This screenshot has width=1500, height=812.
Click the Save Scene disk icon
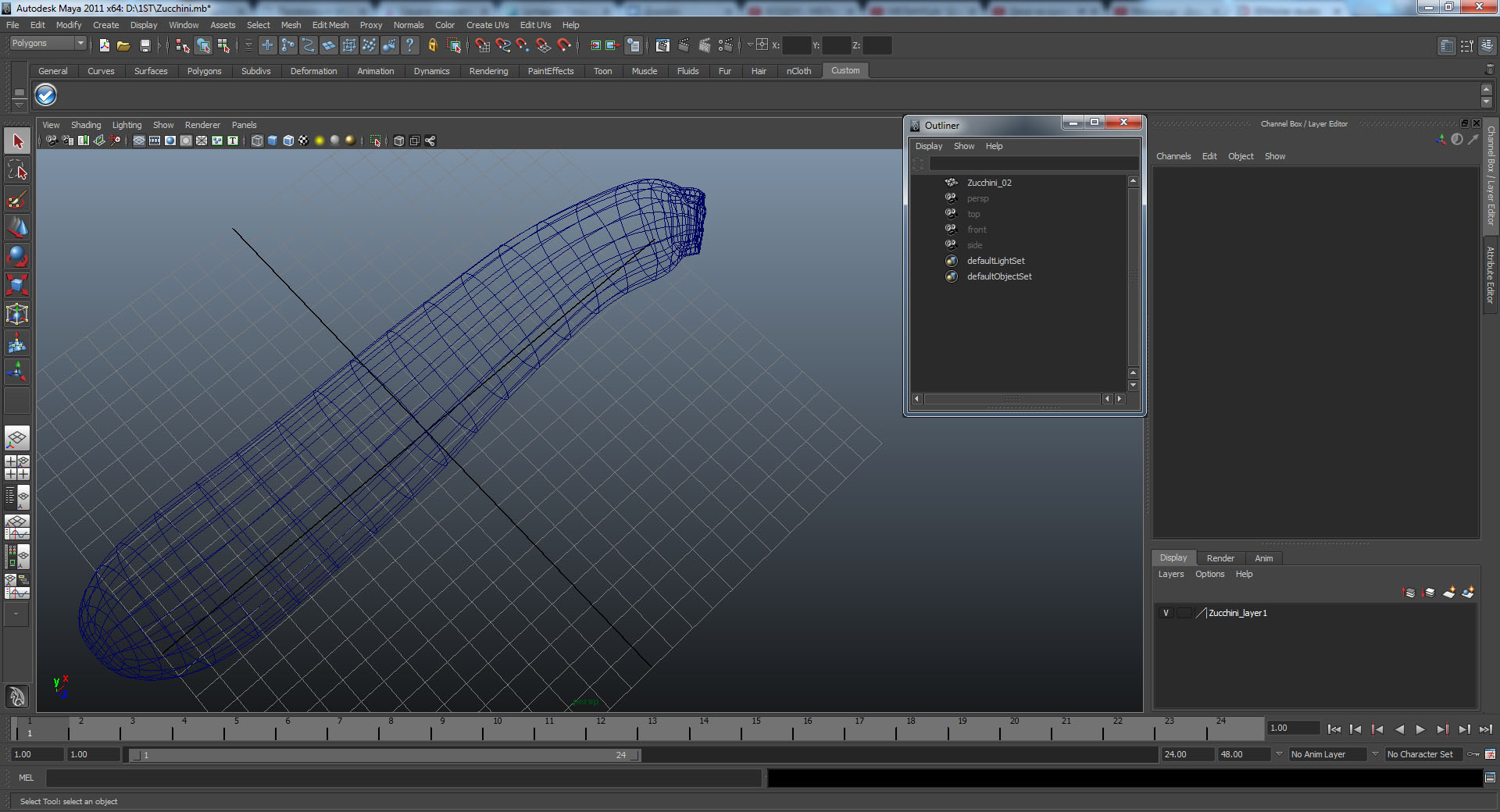145,45
